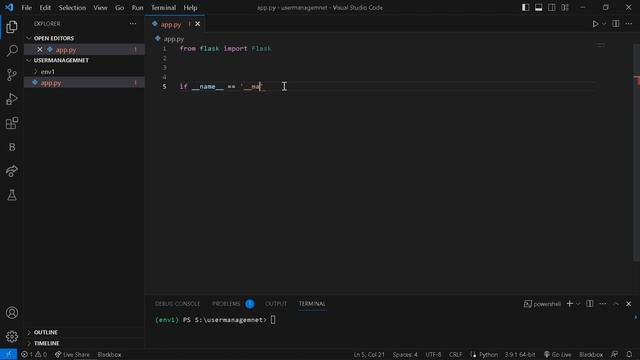640x360 pixels.
Task: Open the launch profile dropdown arrow
Action: tap(578, 304)
